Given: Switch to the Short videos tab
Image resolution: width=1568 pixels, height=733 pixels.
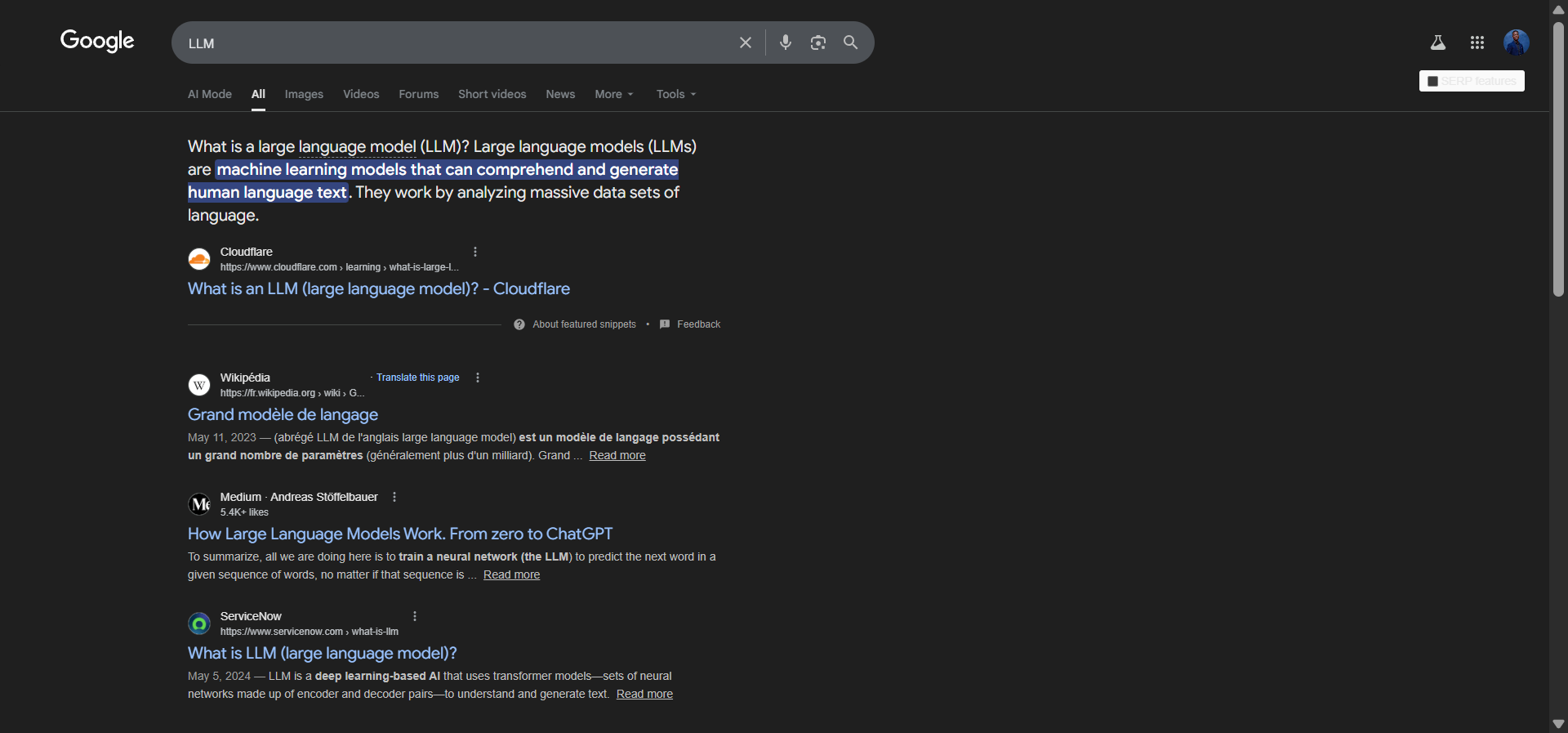Looking at the screenshot, I should [x=492, y=94].
